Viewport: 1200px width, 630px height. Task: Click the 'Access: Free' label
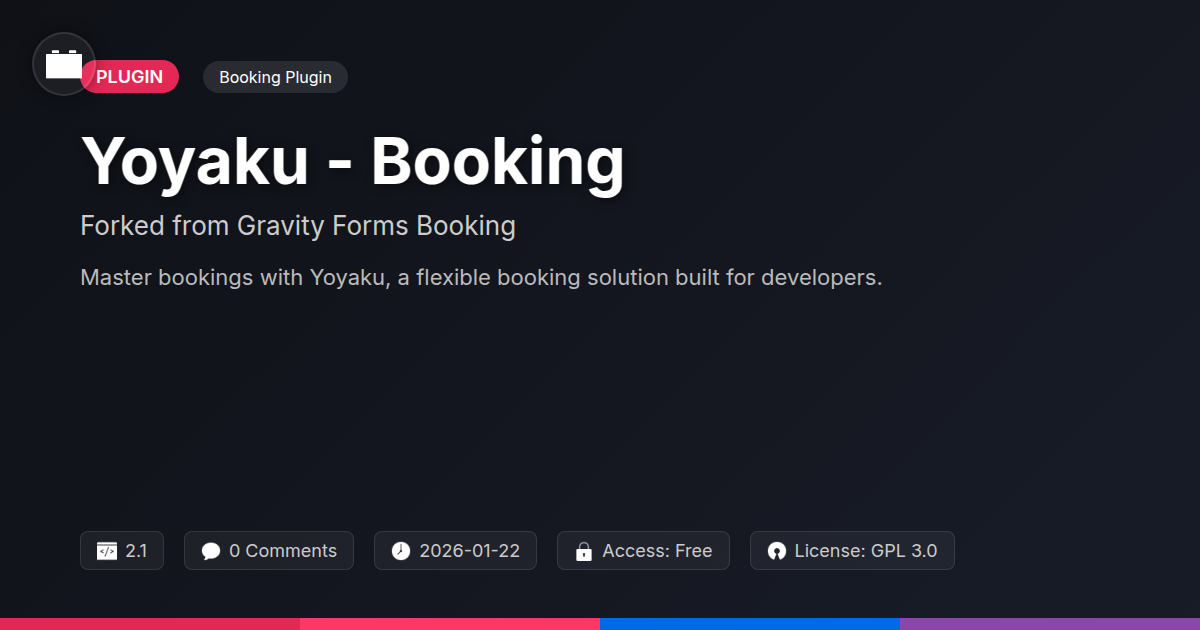(x=657, y=551)
